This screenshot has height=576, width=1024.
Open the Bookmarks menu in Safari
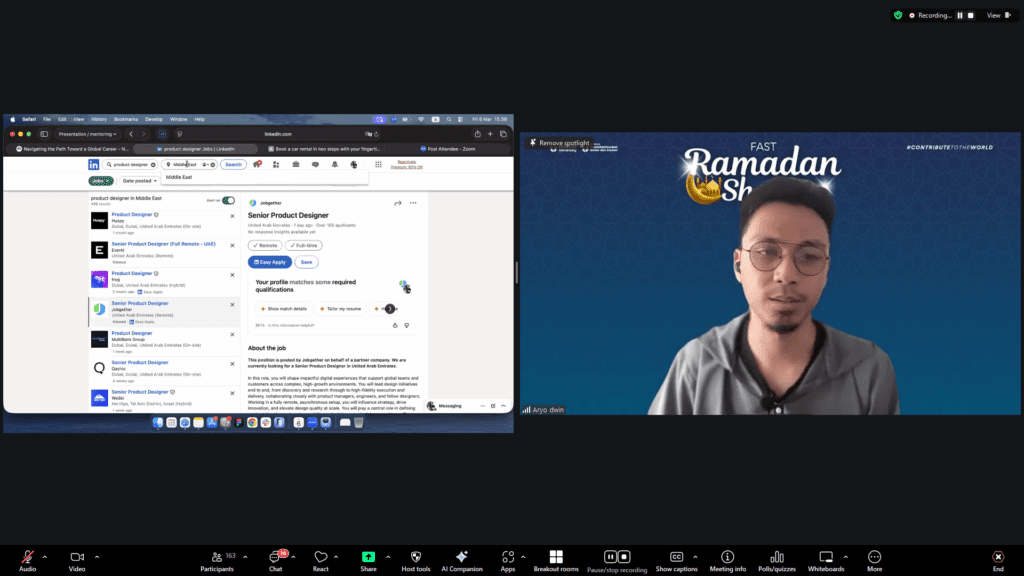[x=126, y=119]
